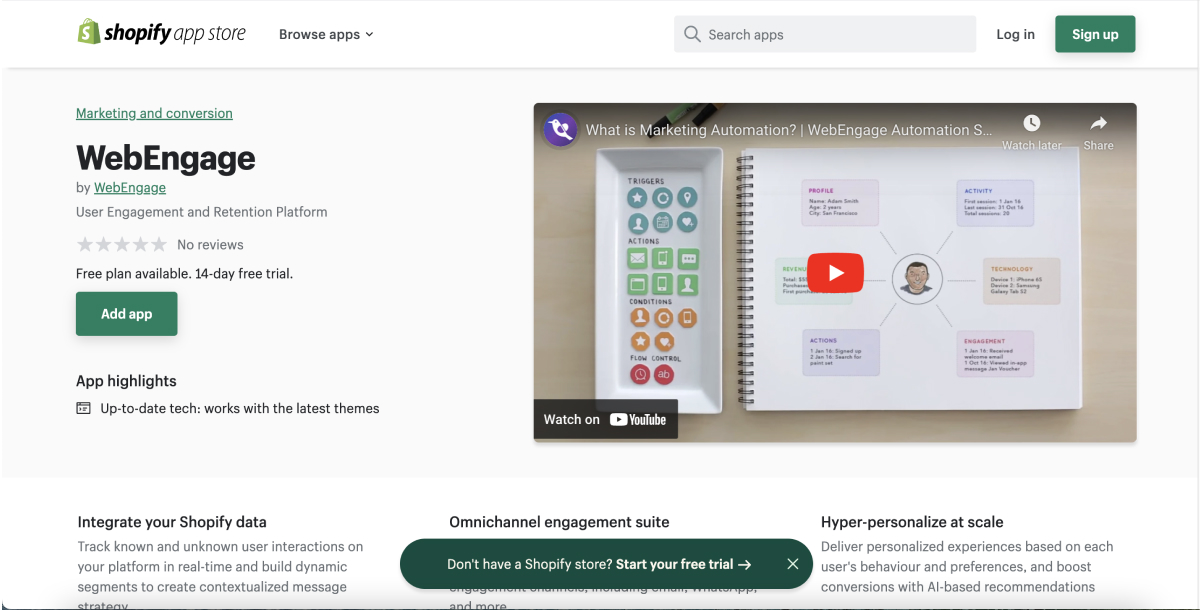Open the Marketing and conversion category link

point(154,113)
